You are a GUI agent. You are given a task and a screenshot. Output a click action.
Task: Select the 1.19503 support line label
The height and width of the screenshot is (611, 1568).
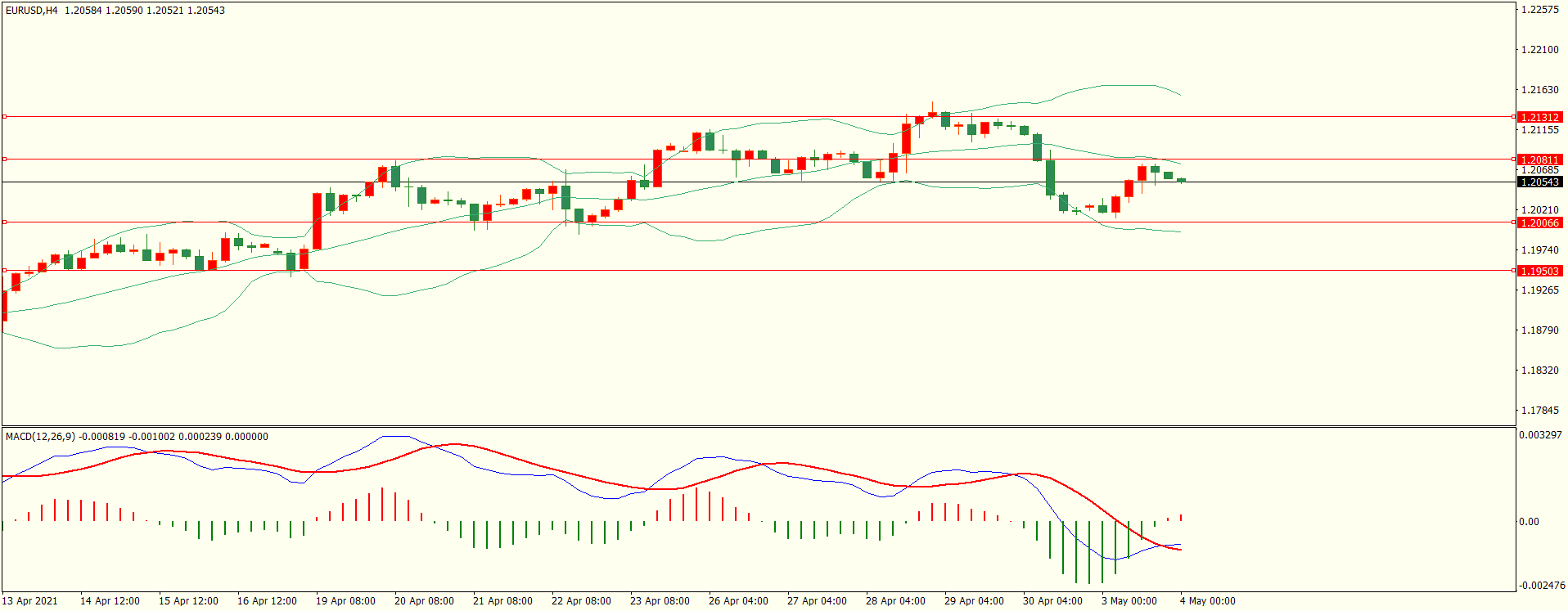tap(1539, 271)
